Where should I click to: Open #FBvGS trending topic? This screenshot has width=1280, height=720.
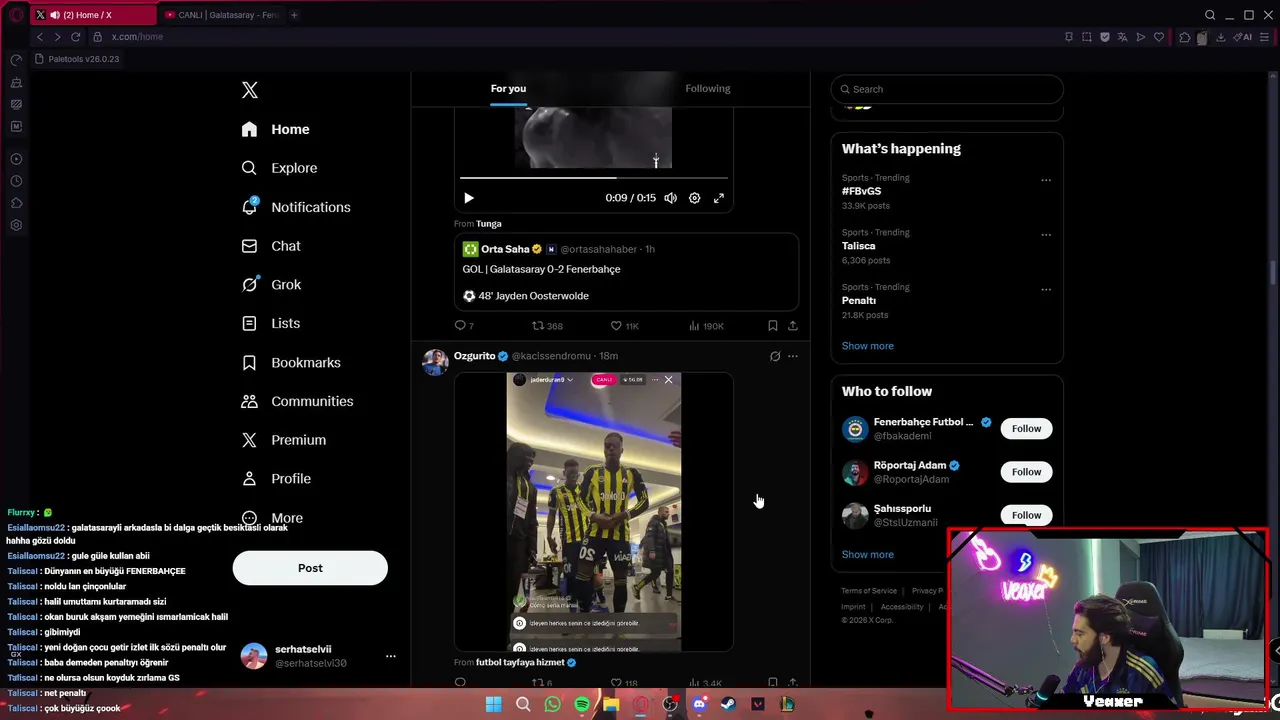tap(861, 191)
